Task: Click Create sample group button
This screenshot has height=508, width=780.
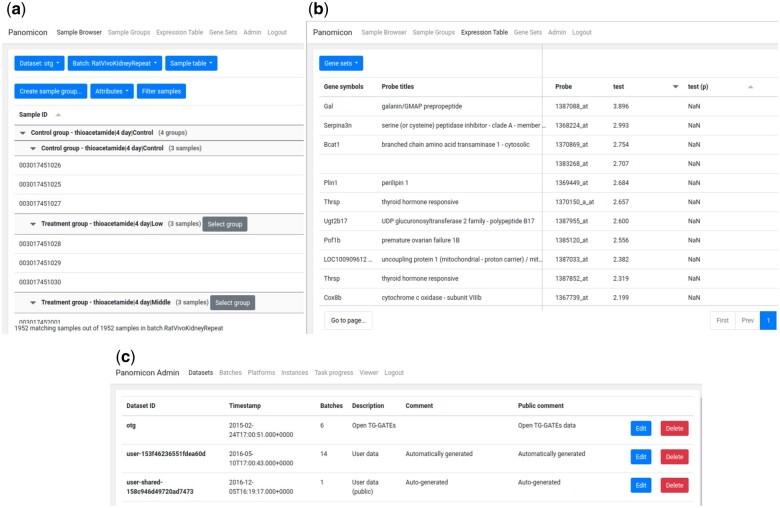Action: point(51,91)
